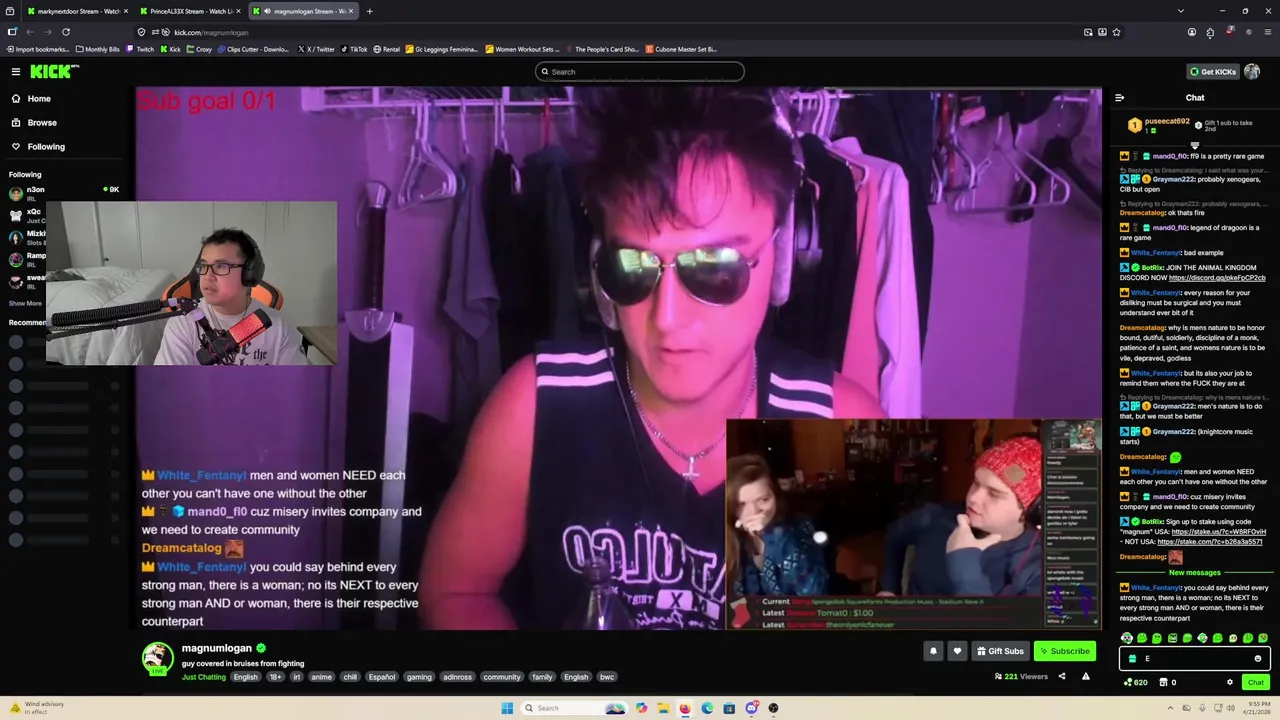Image resolution: width=1280 pixels, height=720 pixels.
Task: Select the gaming tag
Action: click(x=419, y=677)
